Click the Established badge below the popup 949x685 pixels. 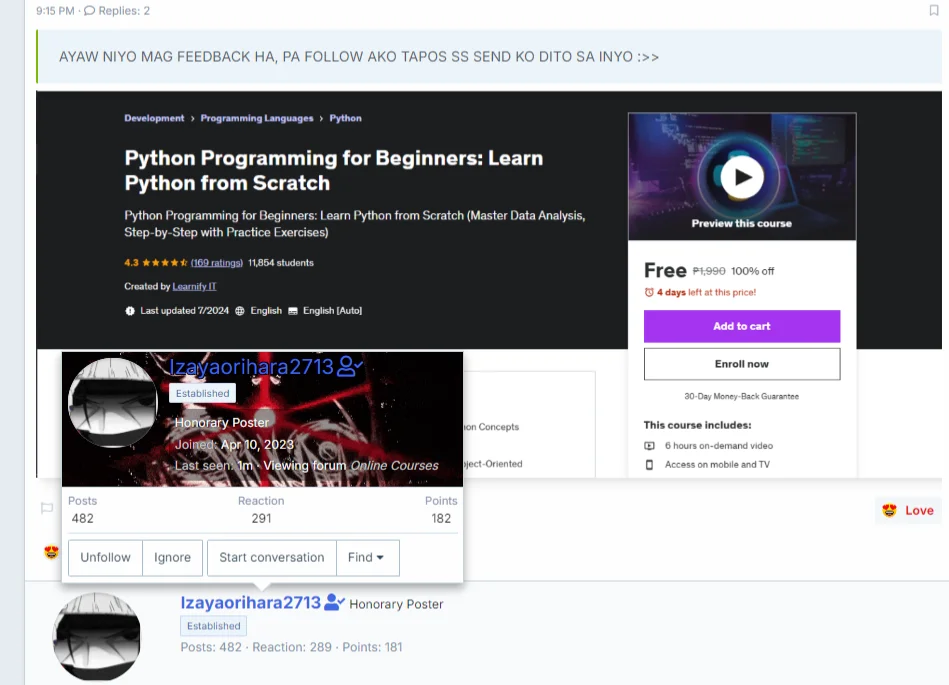[x=214, y=626]
